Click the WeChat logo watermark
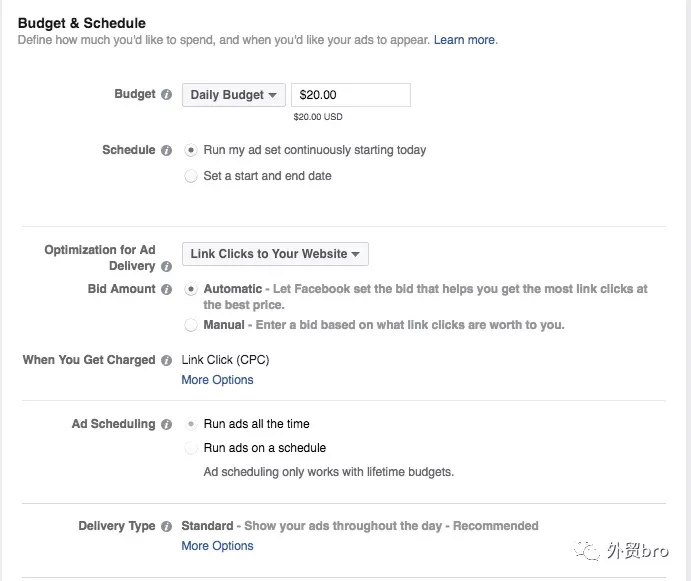 pos(587,550)
